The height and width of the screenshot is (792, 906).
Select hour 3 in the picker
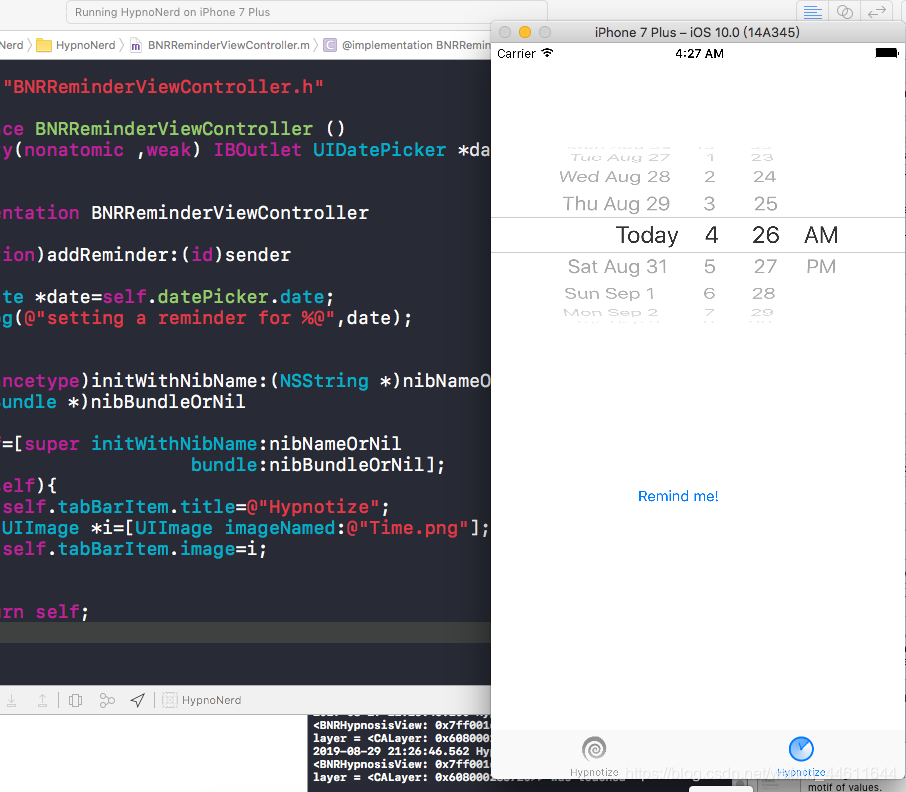point(710,203)
